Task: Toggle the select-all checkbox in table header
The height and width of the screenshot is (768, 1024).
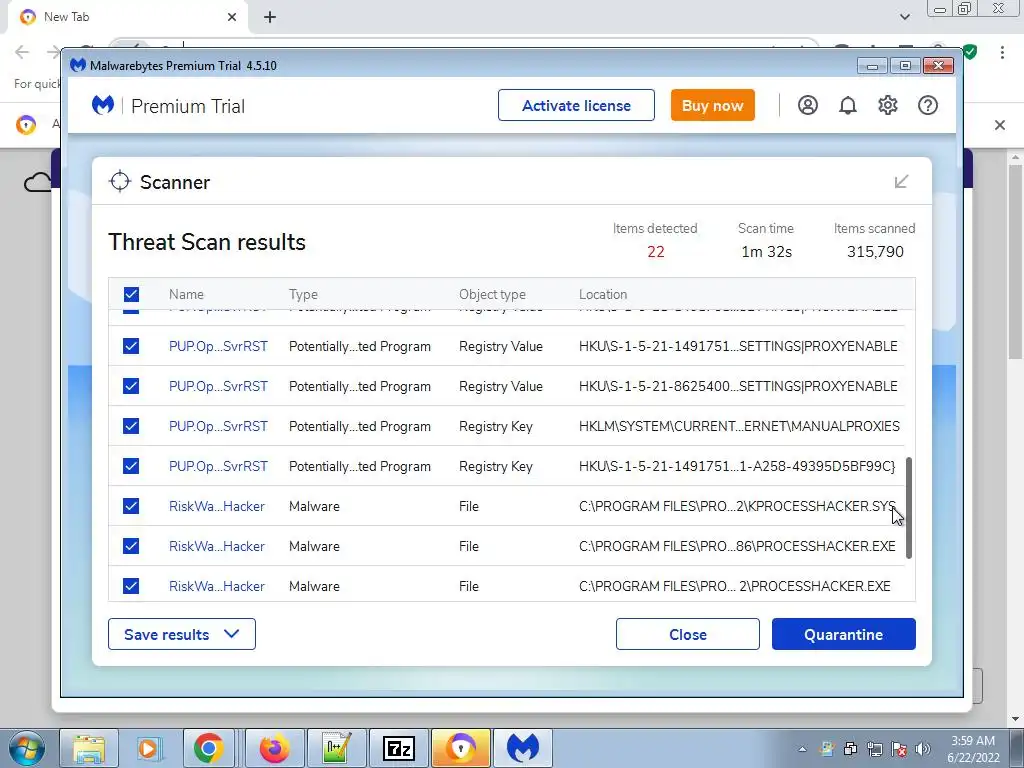Action: tap(131, 295)
